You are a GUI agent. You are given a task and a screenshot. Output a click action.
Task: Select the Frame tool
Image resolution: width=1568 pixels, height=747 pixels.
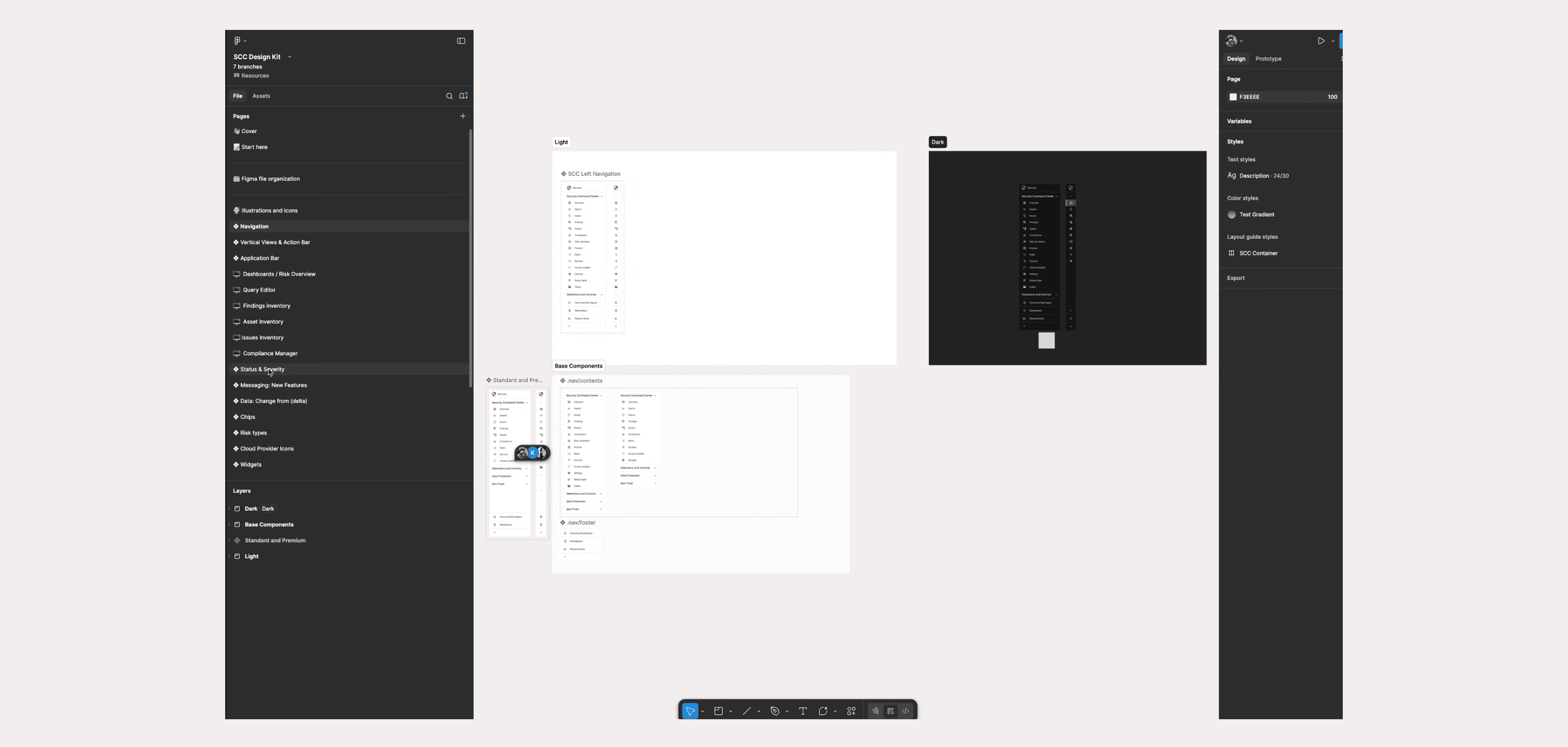(718, 711)
